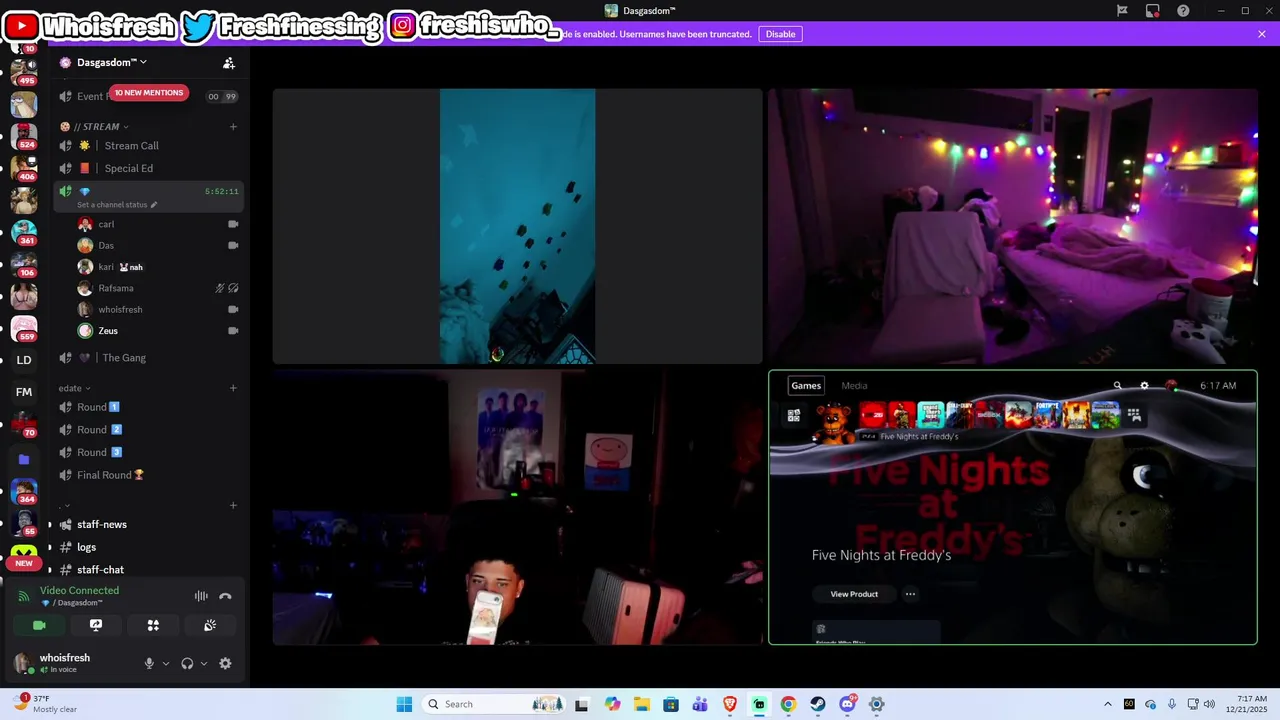The width and height of the screenshot is (1280, 720).
Task: Expand the Dasgasdom server dropdown menu
Action: tap(143, 62)
